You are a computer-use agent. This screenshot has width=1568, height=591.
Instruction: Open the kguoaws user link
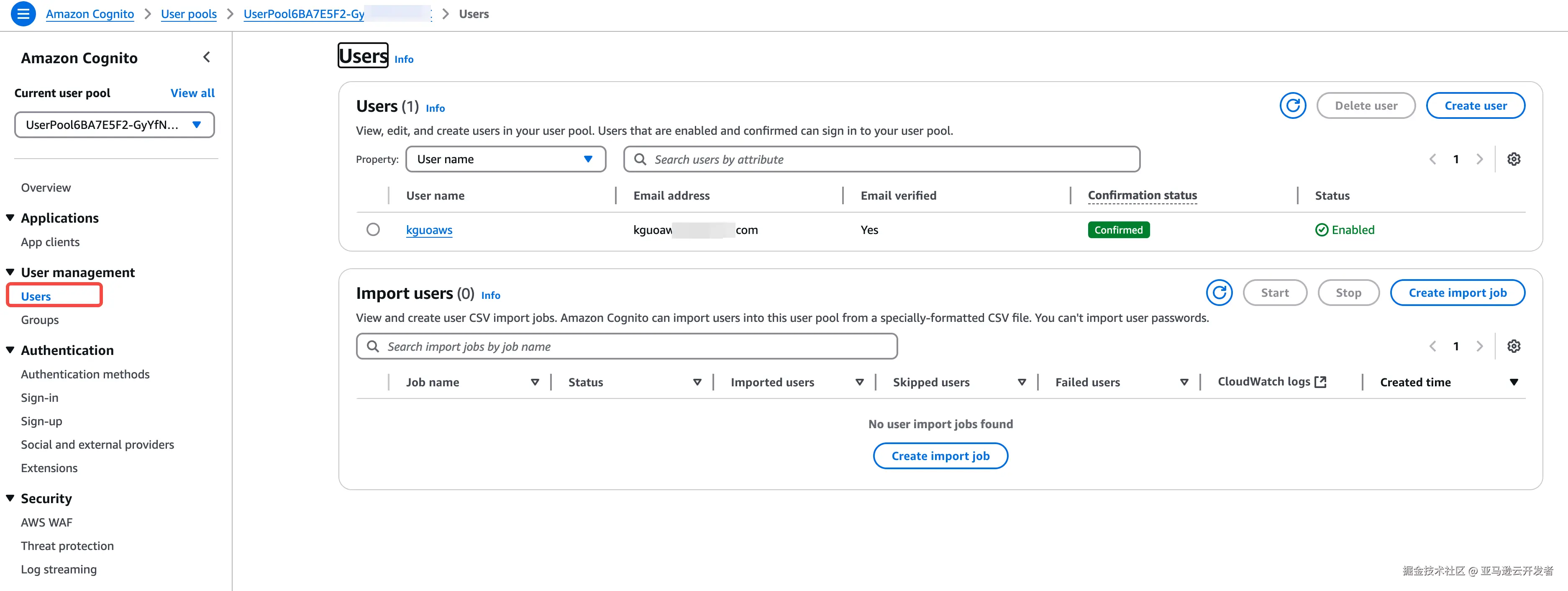(x=429, y=230)
